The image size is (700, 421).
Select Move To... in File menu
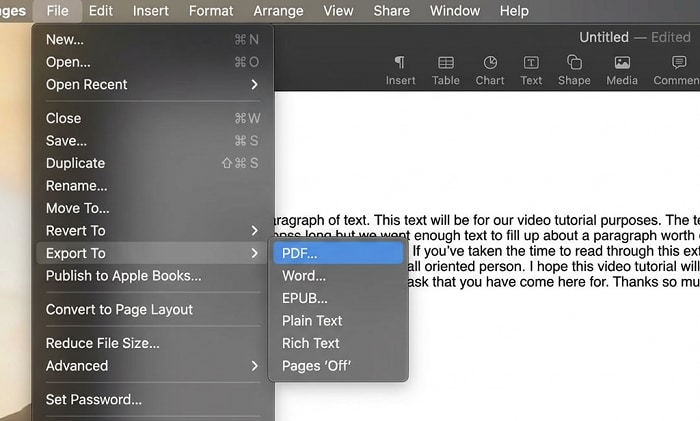pos(152,208)
